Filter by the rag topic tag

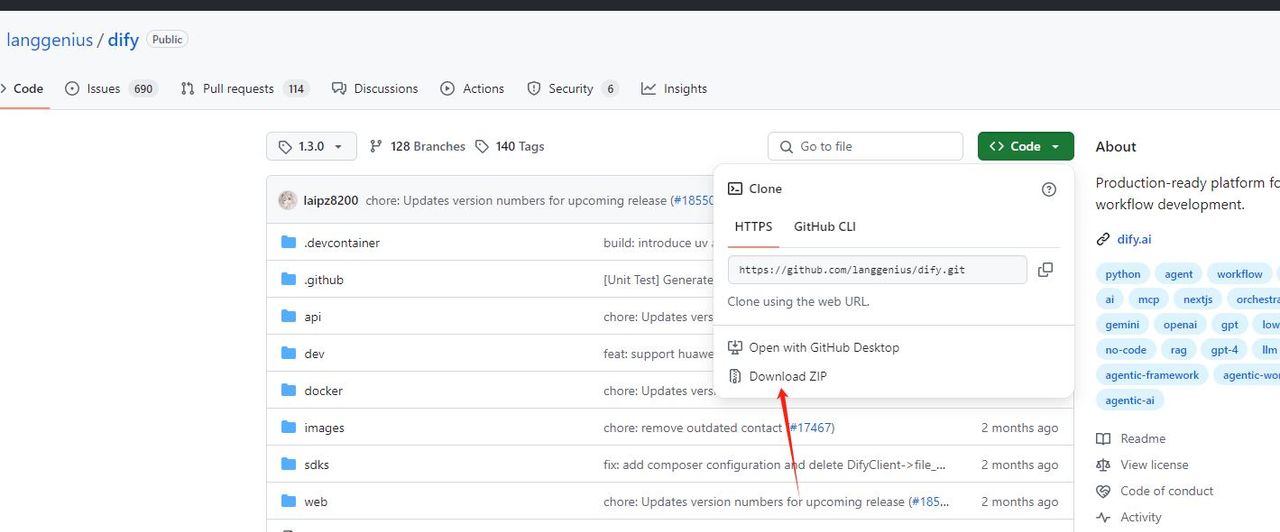coord(1179,350)
